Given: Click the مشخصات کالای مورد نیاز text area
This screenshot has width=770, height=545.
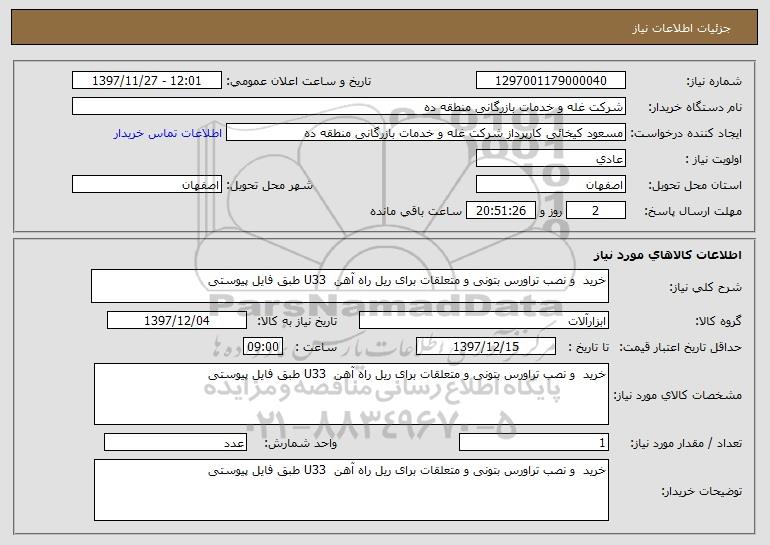Looking at the screenshot, I should pyautogui.click(x=351, y=394).
